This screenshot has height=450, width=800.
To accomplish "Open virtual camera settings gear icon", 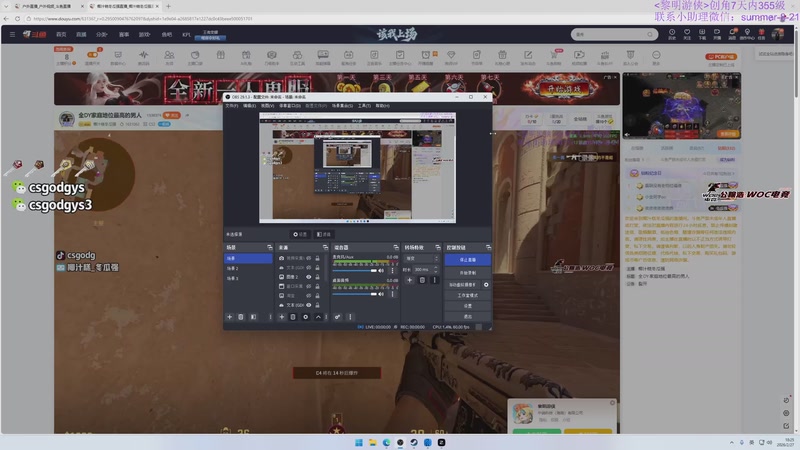I will [x=486, y=285].
